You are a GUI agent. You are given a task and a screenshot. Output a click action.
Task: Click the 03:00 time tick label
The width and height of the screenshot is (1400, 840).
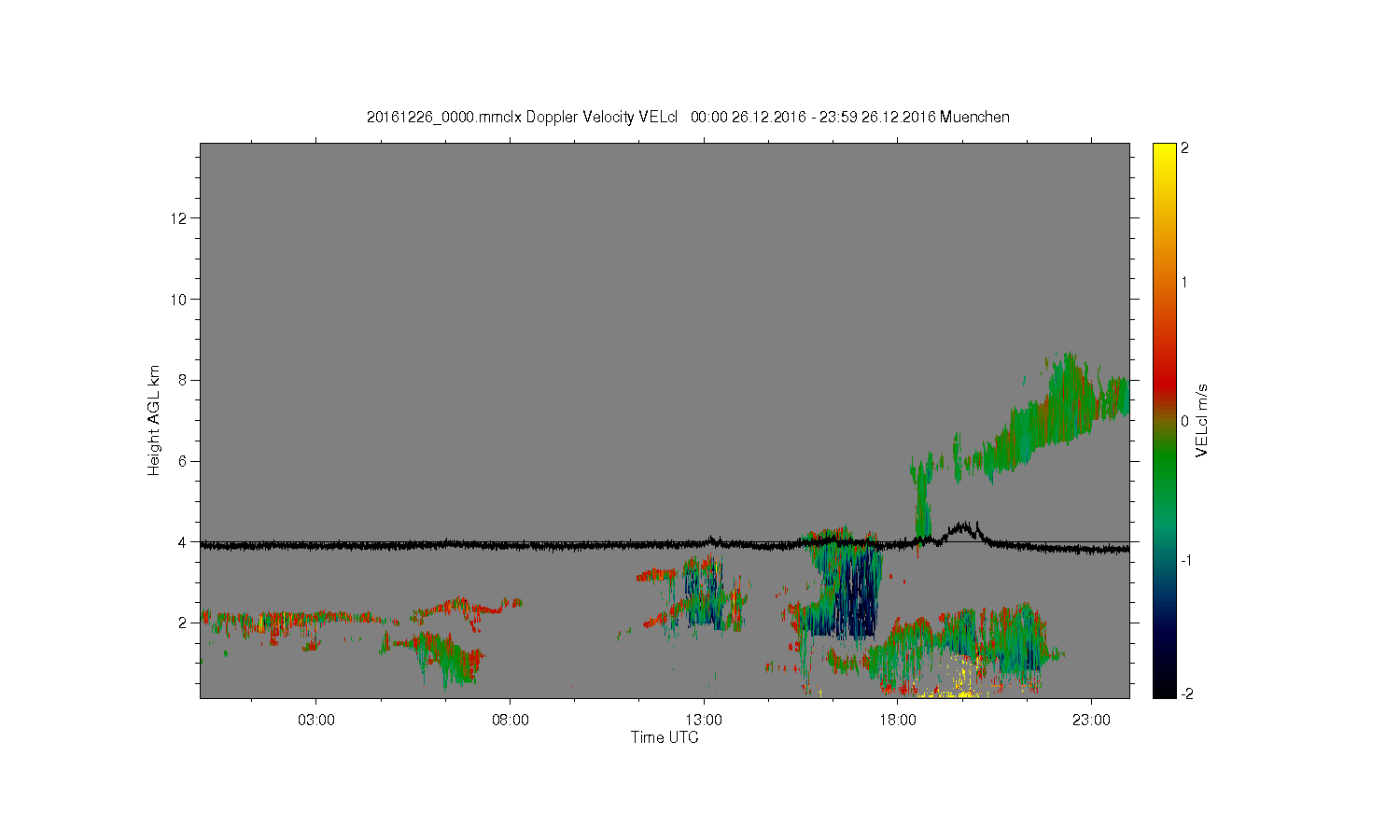tap(316, 721)
